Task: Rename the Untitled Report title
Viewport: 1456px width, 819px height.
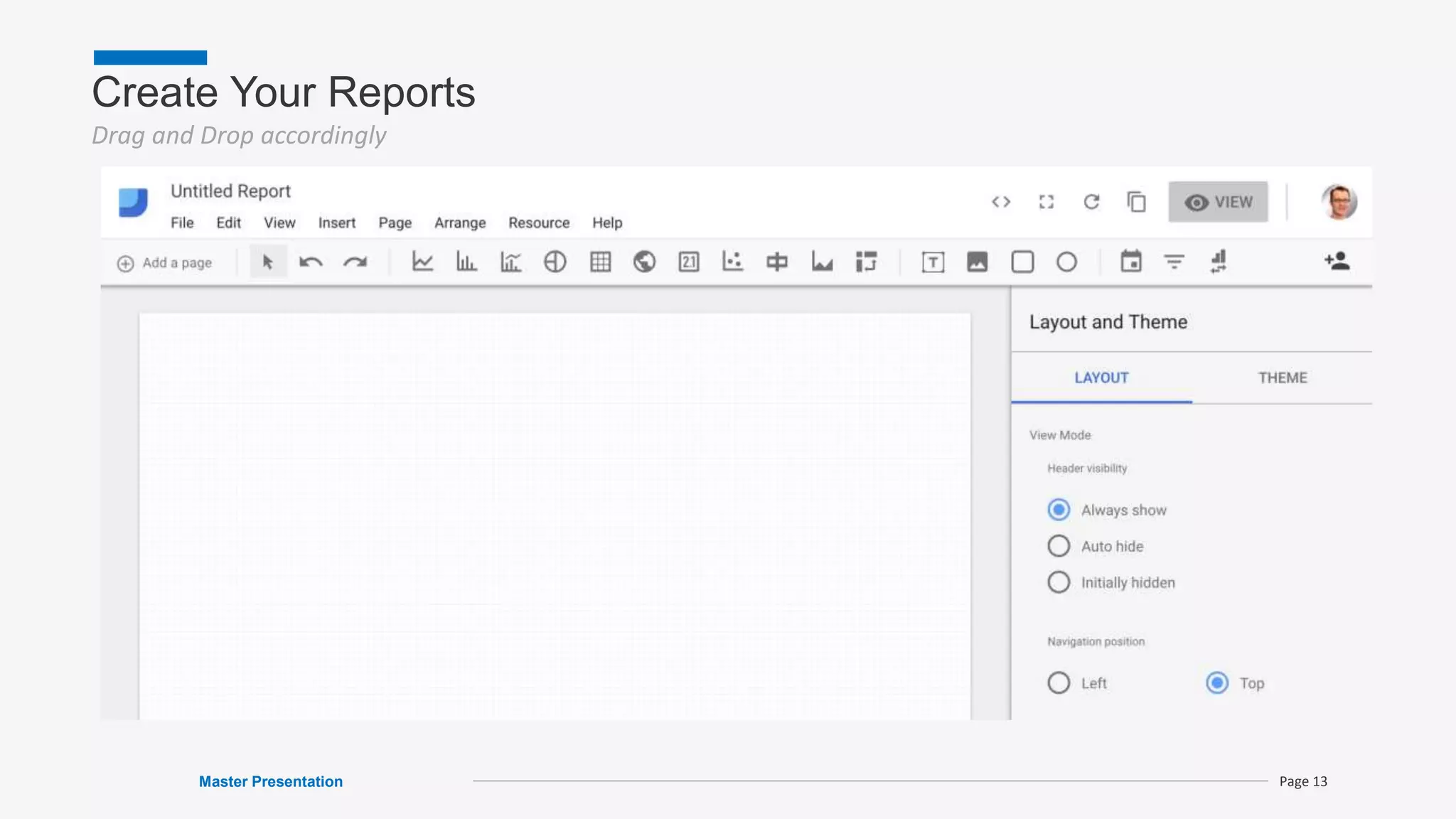Action: [x=230, y=191]
